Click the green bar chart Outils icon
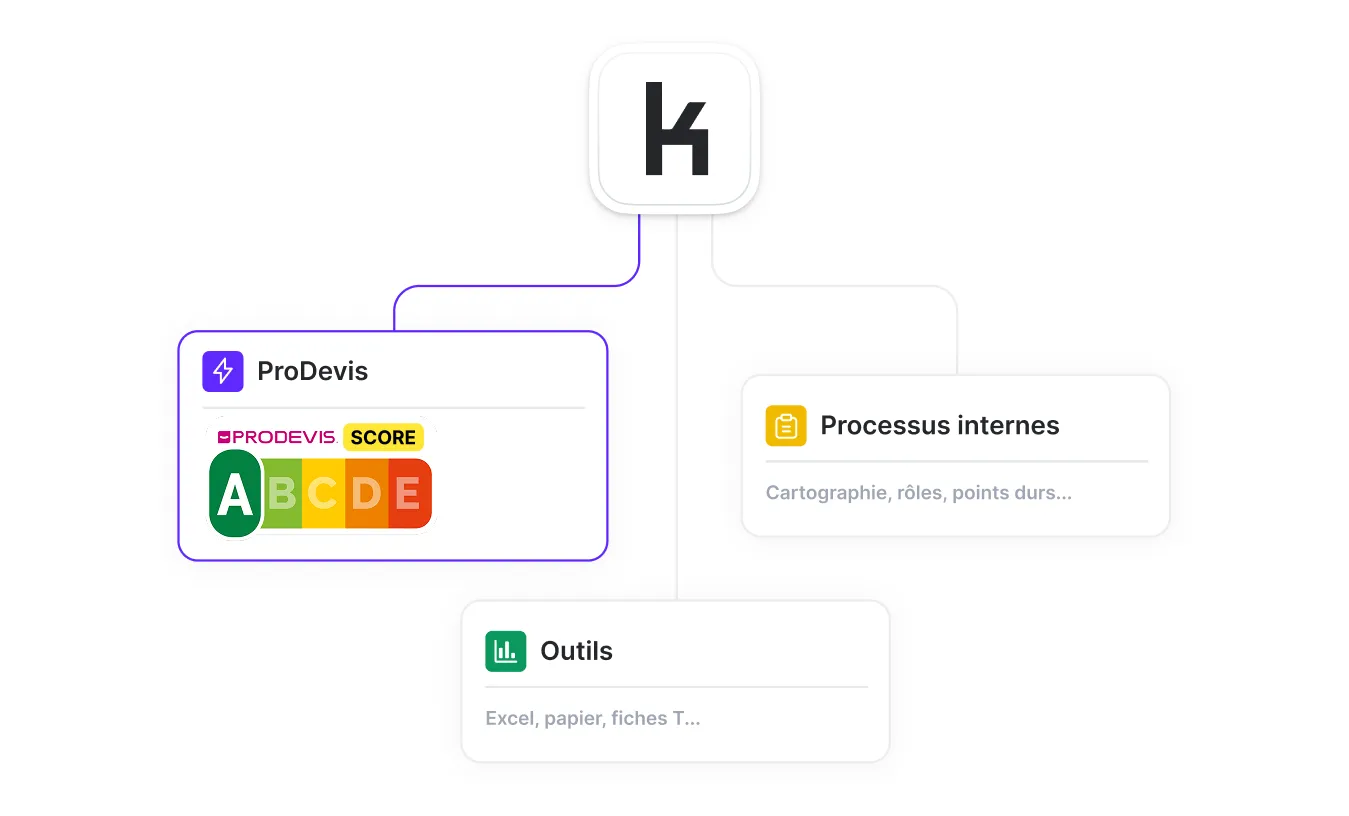 [506, 651]
